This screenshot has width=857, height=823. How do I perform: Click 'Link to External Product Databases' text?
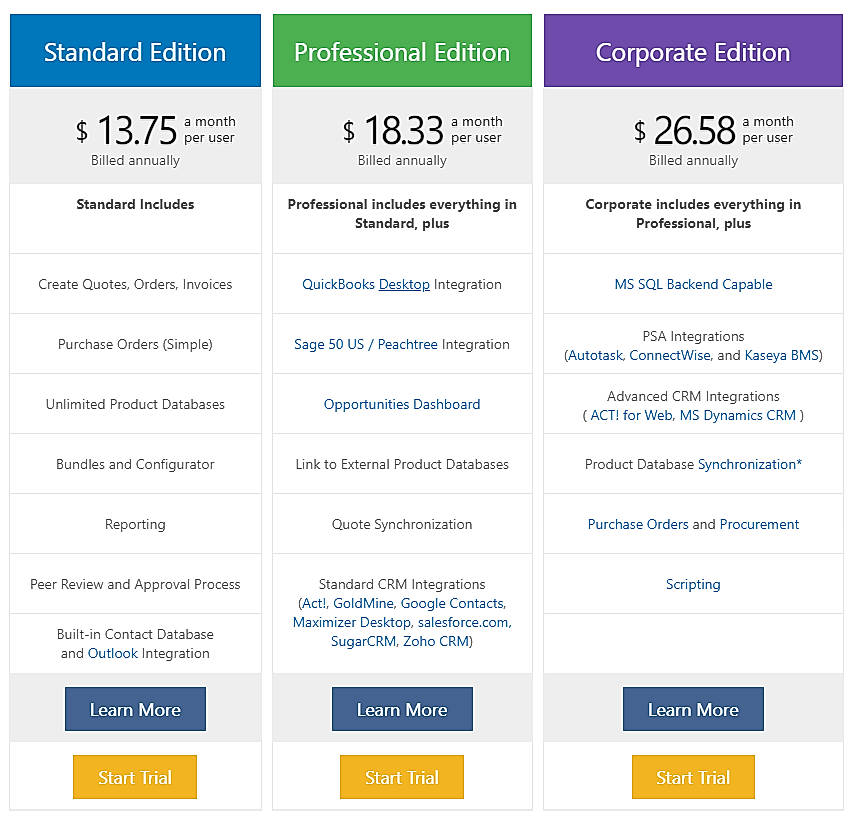click(402, 465)
